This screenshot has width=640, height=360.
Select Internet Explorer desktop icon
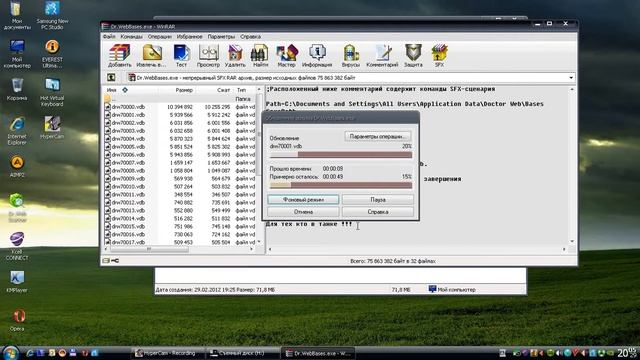pyautogui.click(x=17, y=131)
